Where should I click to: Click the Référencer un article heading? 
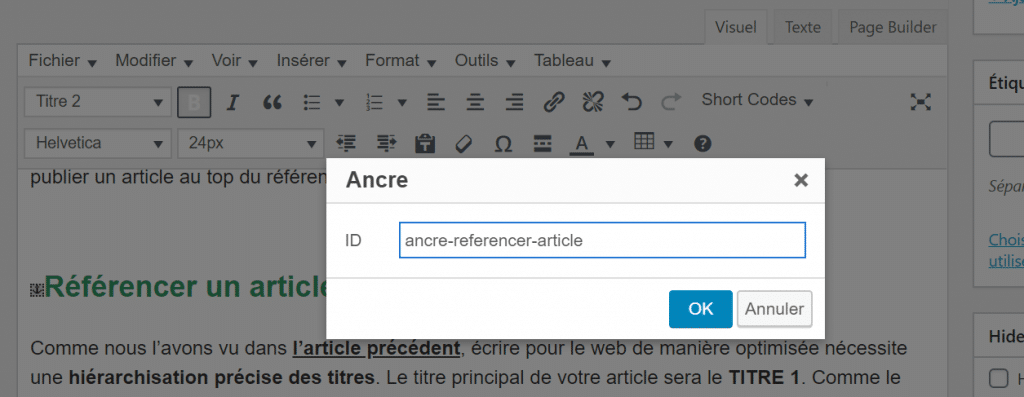point(185,287)
